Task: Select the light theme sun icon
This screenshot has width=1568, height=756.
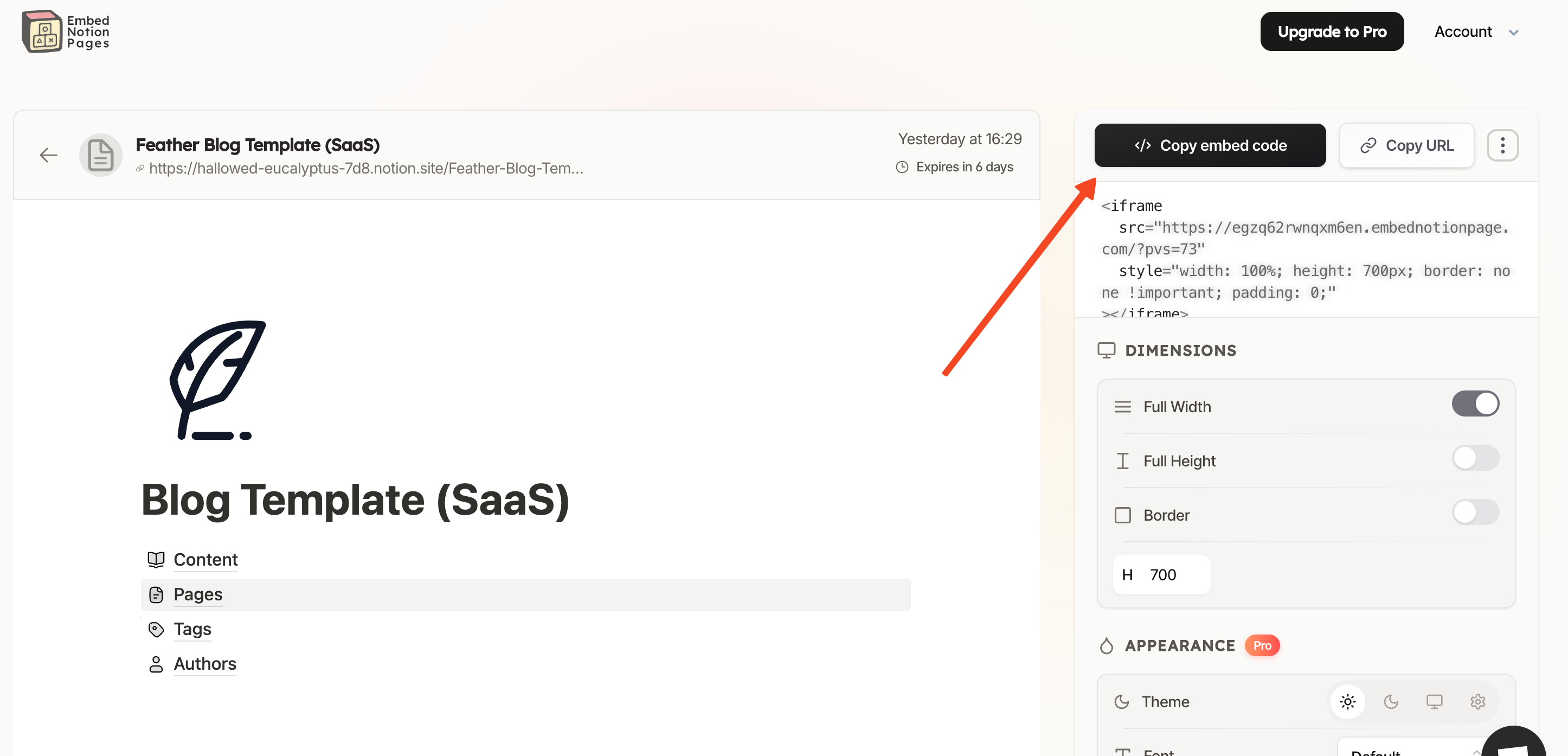Action: click(x=1348, y=702)
